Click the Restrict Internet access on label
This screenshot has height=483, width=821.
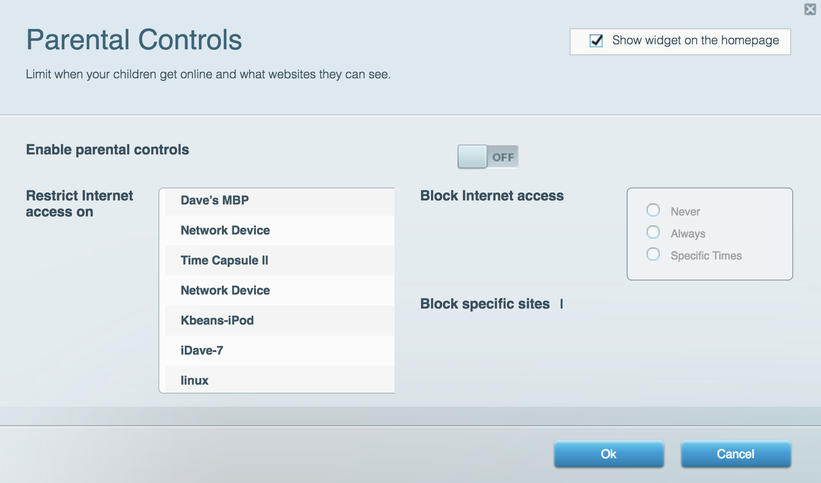[x=80, y=204]
